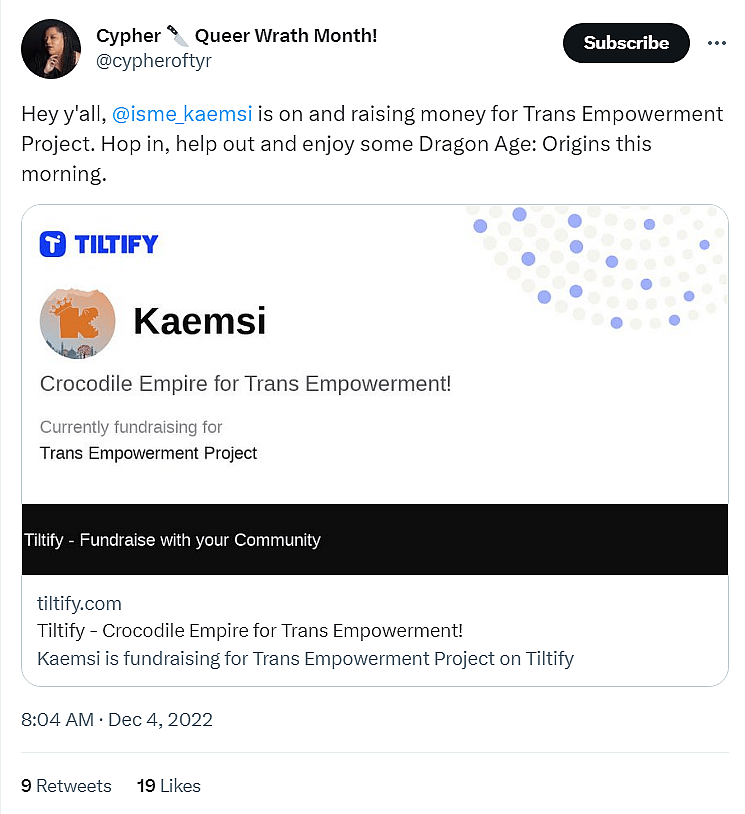Screen dimensions: 745x814
Task: Click the three-dot more options icon
Action: click(716, 43)
